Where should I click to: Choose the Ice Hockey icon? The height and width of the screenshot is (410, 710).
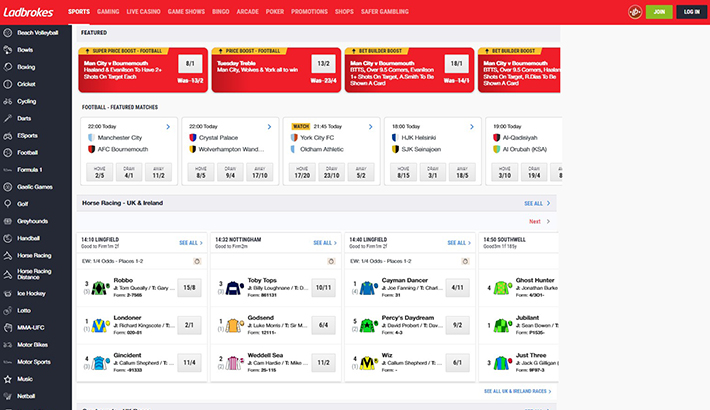8,294
